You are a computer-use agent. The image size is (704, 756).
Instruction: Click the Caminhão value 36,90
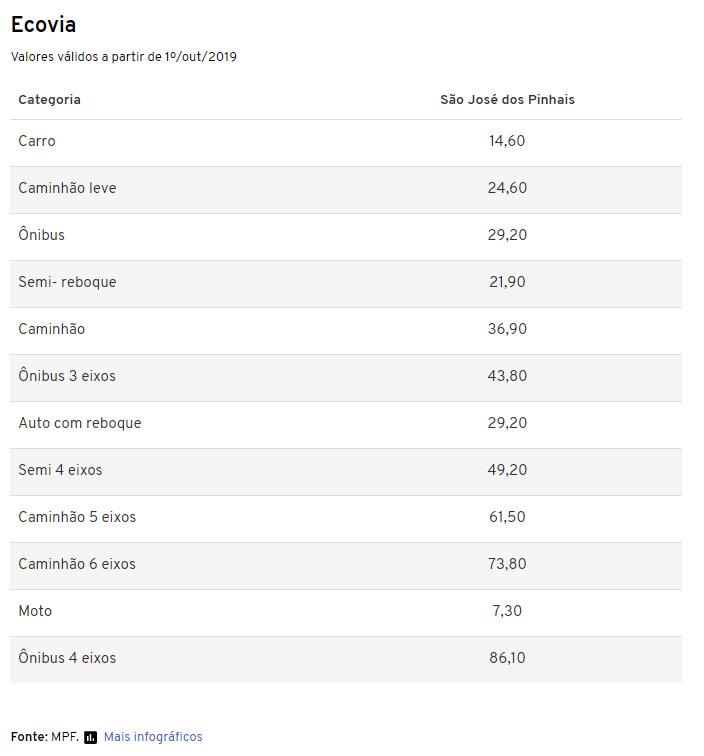click(x=507, y=329)
